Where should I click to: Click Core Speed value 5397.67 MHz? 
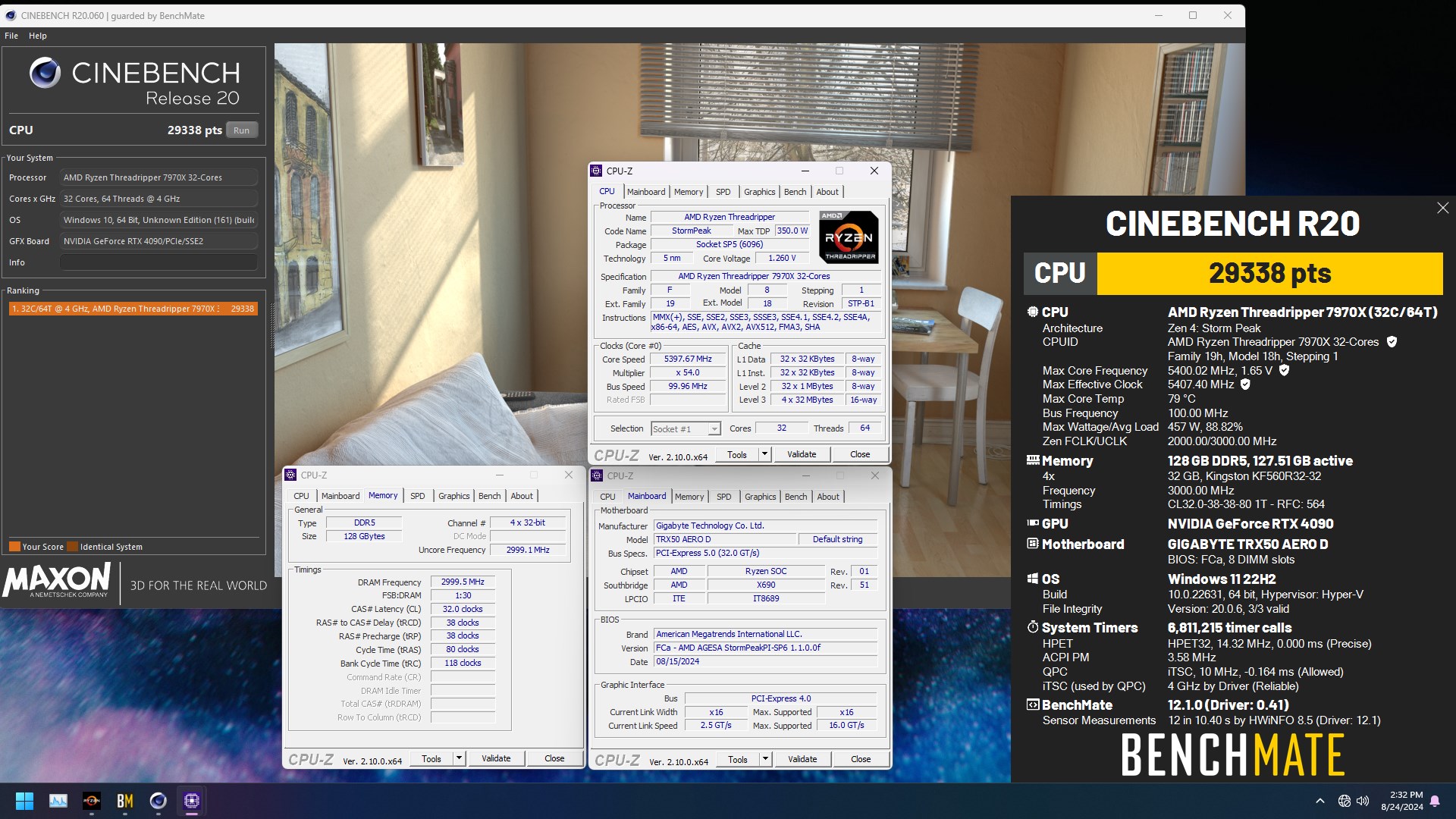[x=688, y=359]
